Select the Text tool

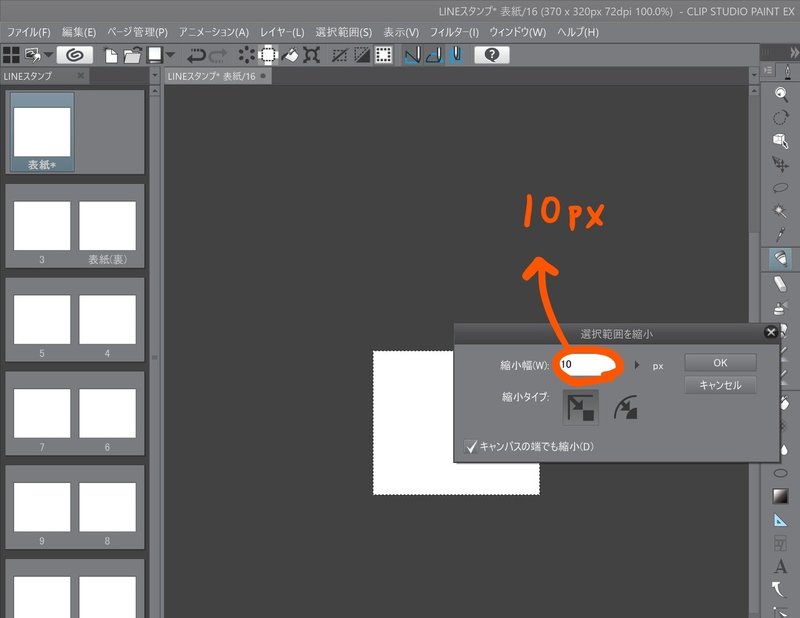780,566
